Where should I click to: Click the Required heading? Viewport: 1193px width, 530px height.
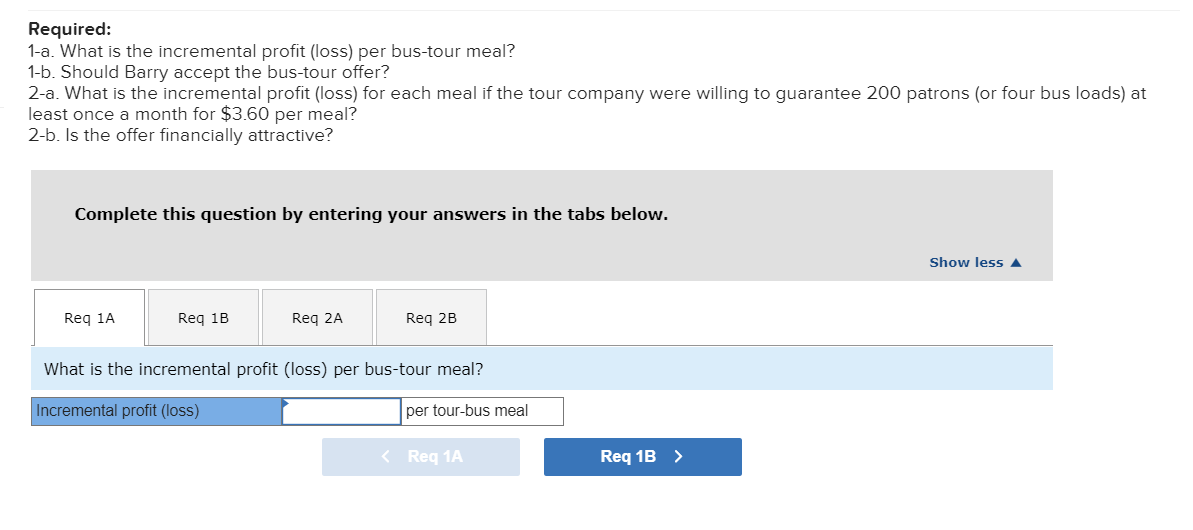pos(69,29)
